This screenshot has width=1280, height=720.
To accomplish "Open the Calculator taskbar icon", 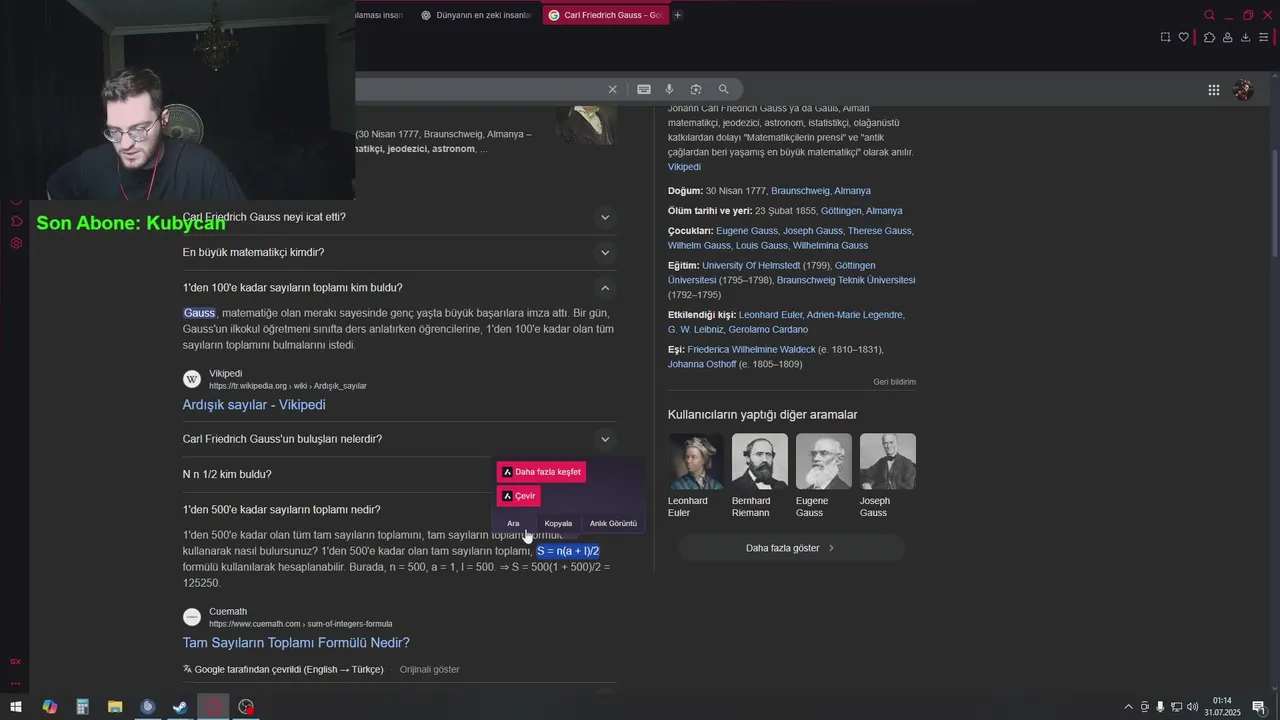I will pyautogui.click(x=82, y=707).
